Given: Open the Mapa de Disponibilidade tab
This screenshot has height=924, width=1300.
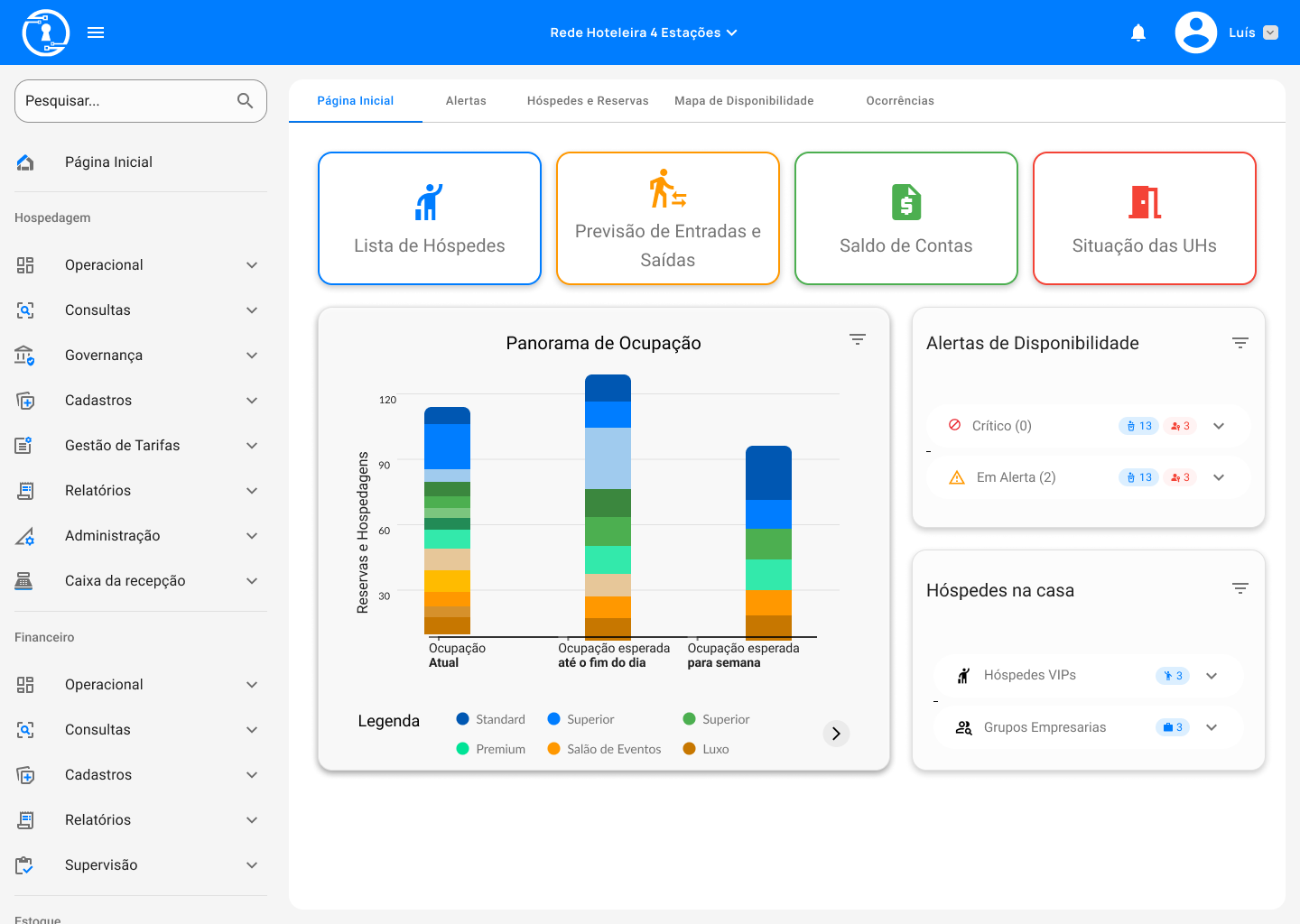Looking at the screenshot, I should (744, 101).
